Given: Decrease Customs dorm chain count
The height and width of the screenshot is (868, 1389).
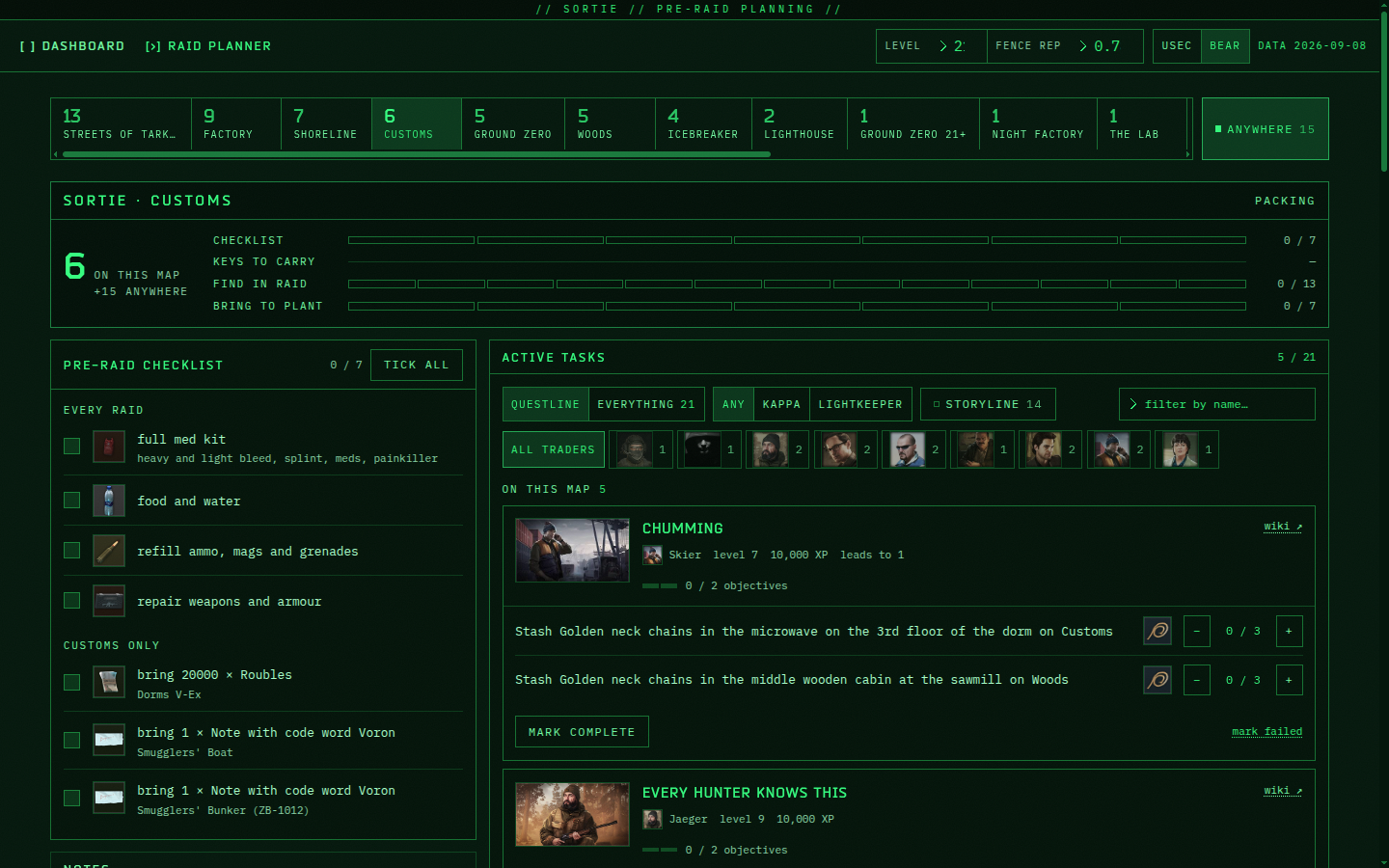Looking at the screenshot, I should pos(1196,631).
